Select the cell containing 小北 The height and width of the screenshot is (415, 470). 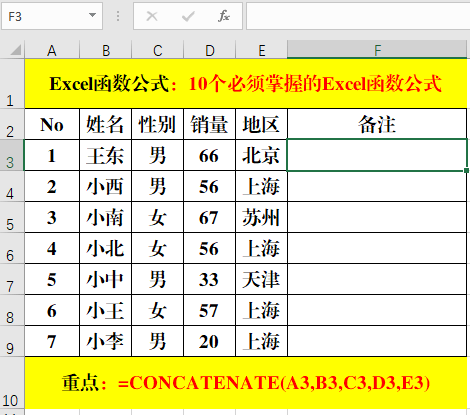point(106,248)
